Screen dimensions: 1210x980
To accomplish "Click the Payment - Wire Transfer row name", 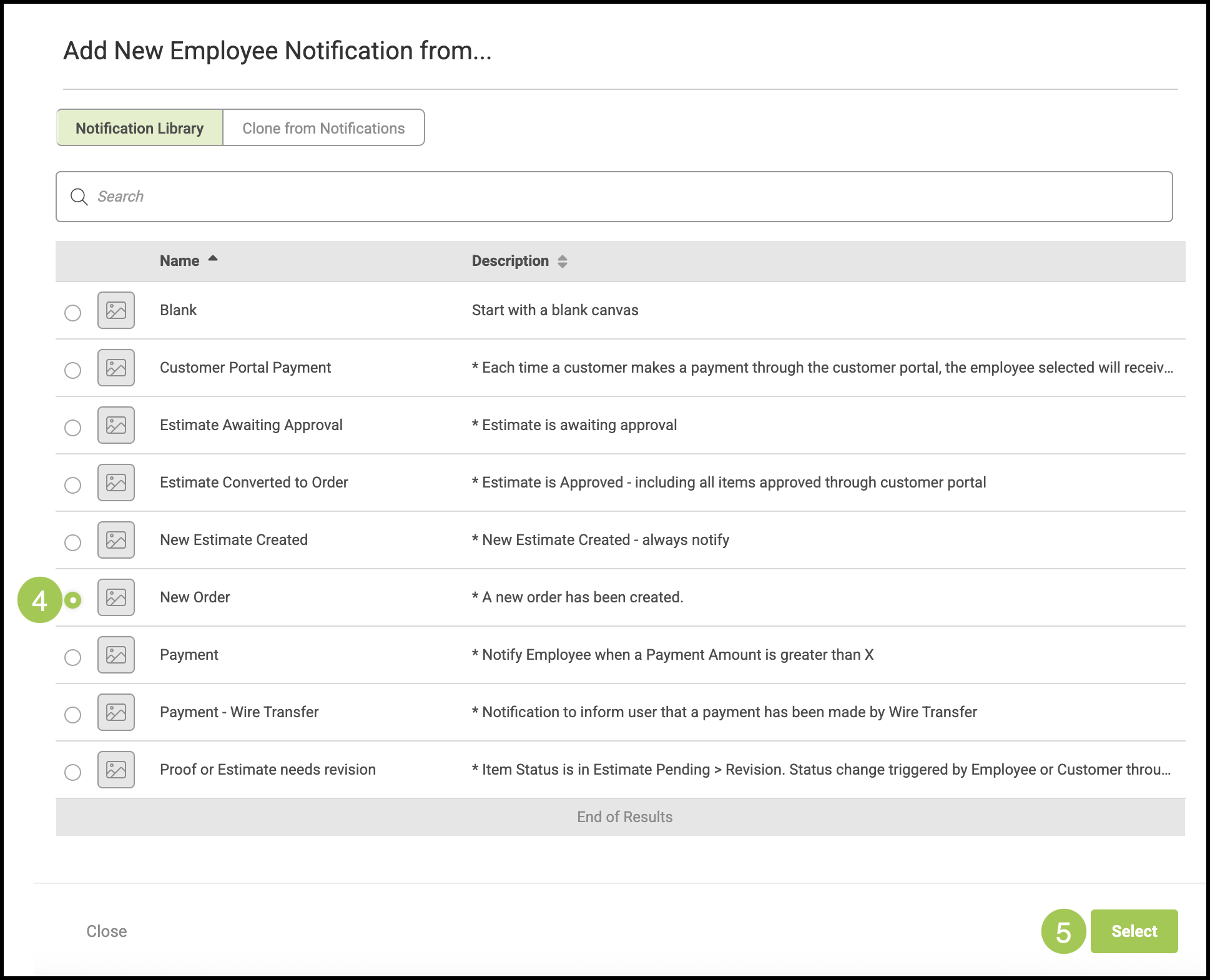I will [x=239, y=712].
